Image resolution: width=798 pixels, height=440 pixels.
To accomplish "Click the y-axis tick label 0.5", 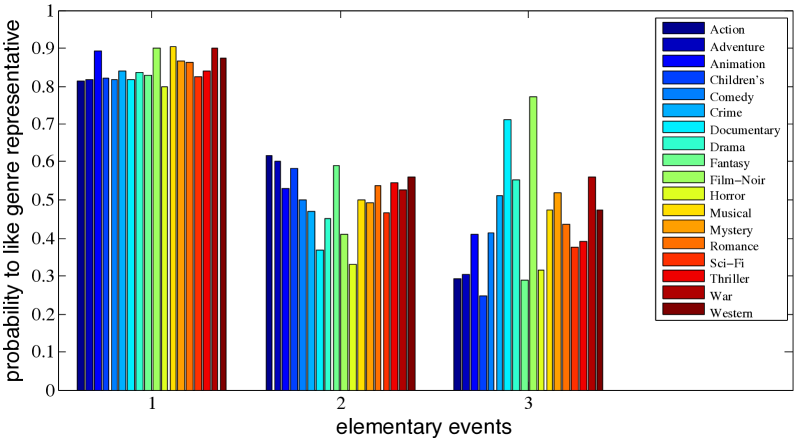I will pos(43,200).
